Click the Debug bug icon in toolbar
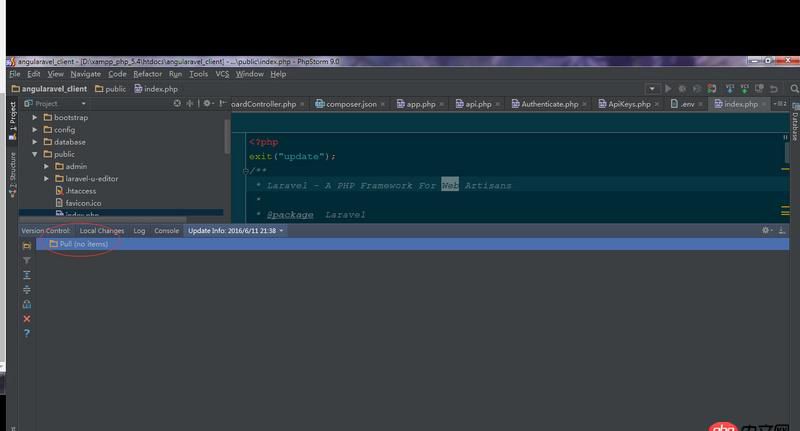This screenshot has height=431, width=800. coord(682,88)
